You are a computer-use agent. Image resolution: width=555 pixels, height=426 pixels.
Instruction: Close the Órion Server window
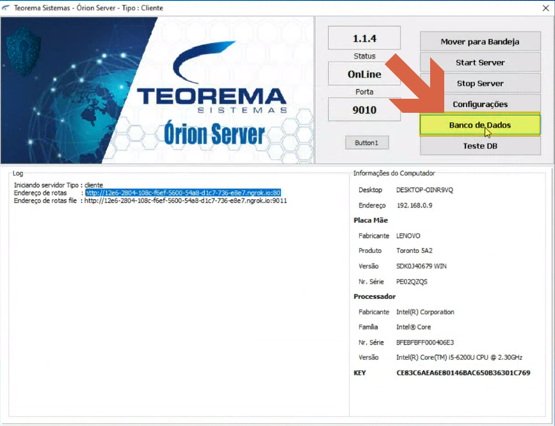pyautogui.click(x=546, y=8)
